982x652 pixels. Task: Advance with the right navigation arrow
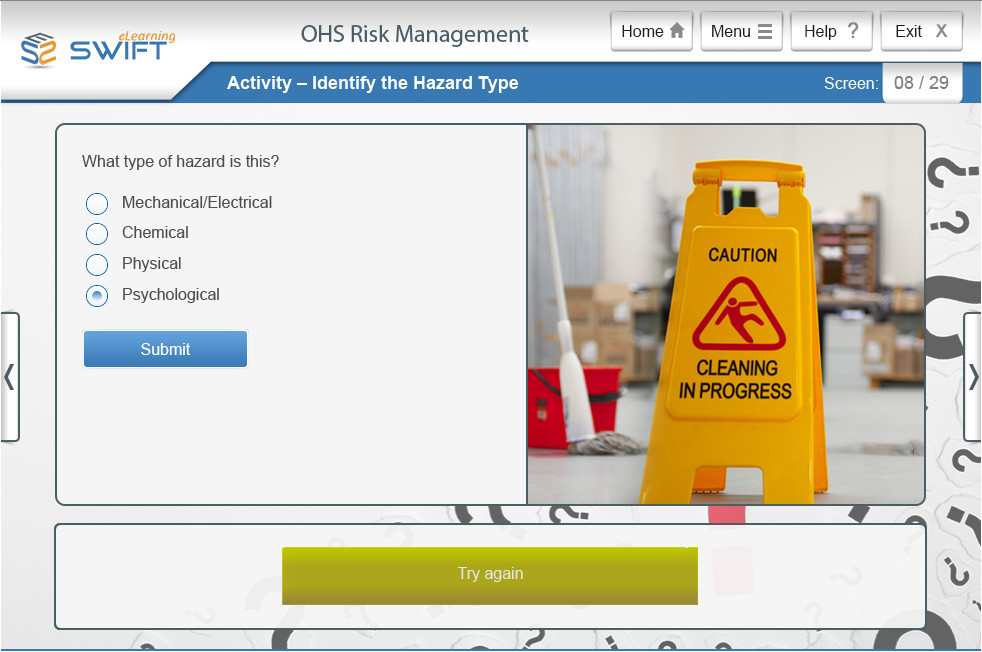[x=971, y=378]
